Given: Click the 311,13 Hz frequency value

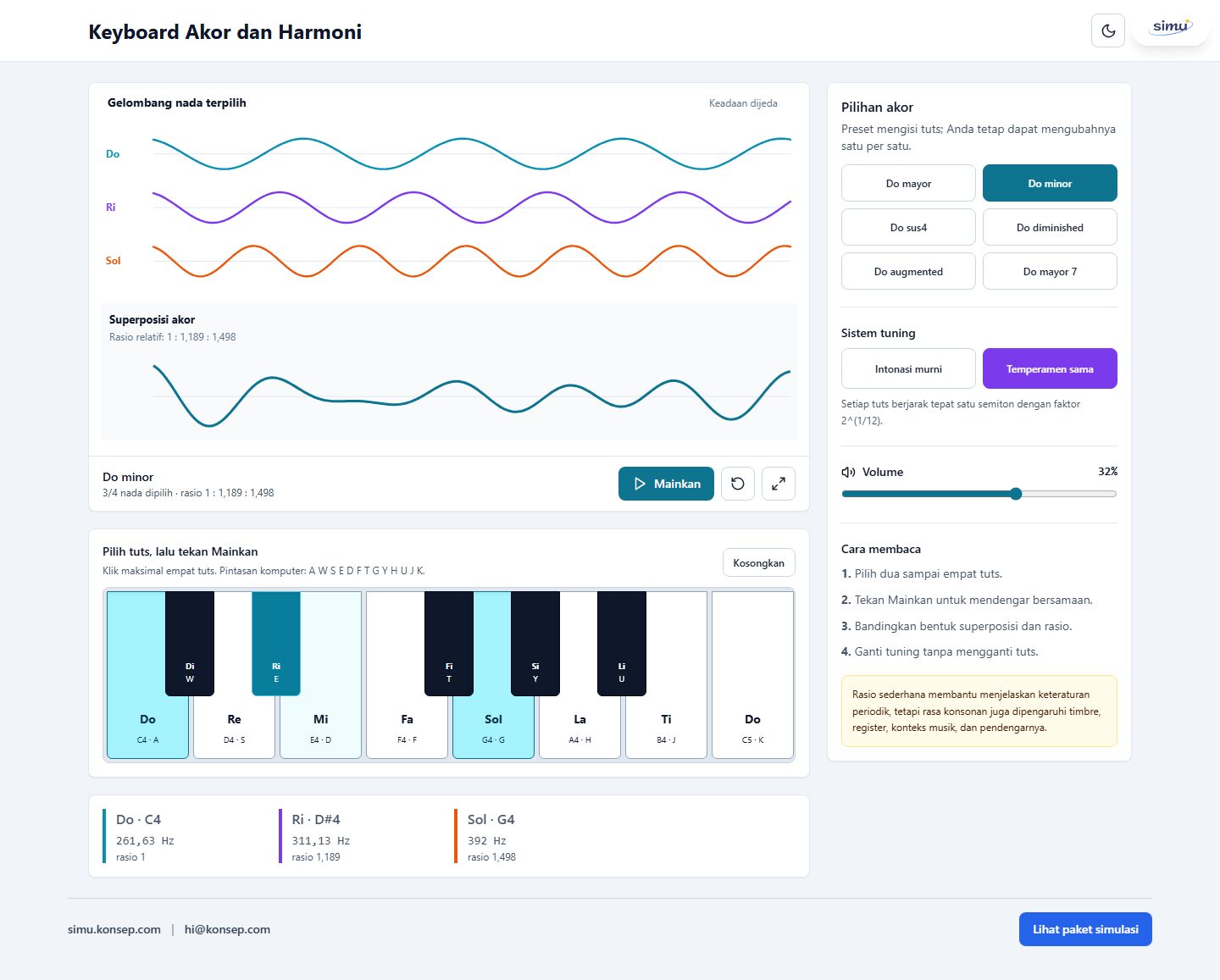Looking at the screenshot, I should [321, 841].
